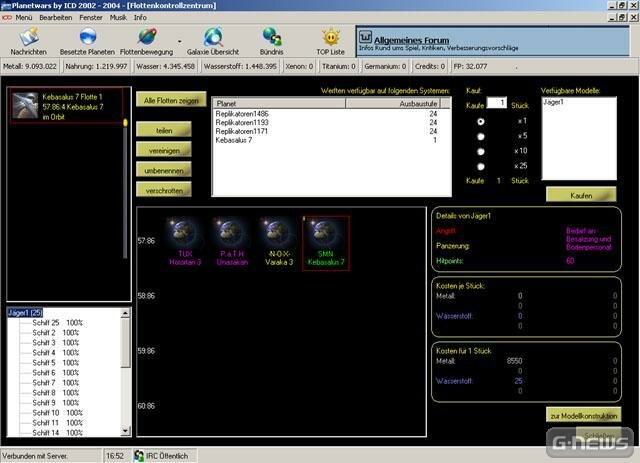Click the verschrotten button

(x=164, y=191)
